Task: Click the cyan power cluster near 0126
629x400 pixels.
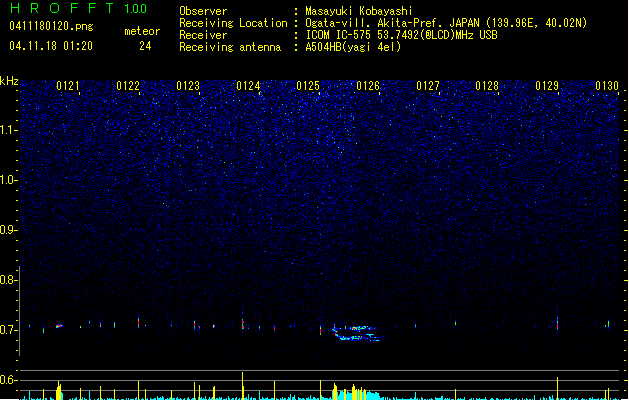Action: pos(357,394)
